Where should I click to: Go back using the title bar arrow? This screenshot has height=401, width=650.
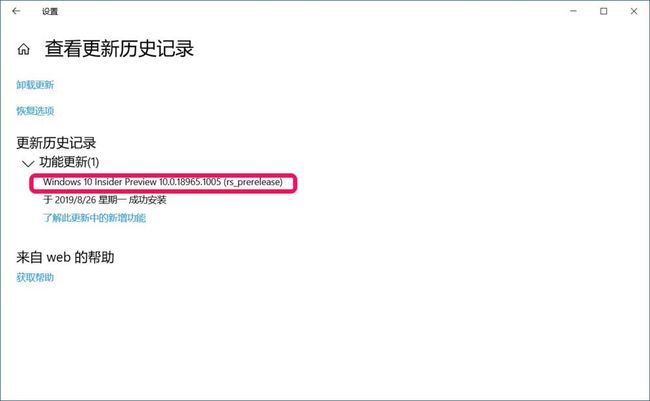pos(16,11)
